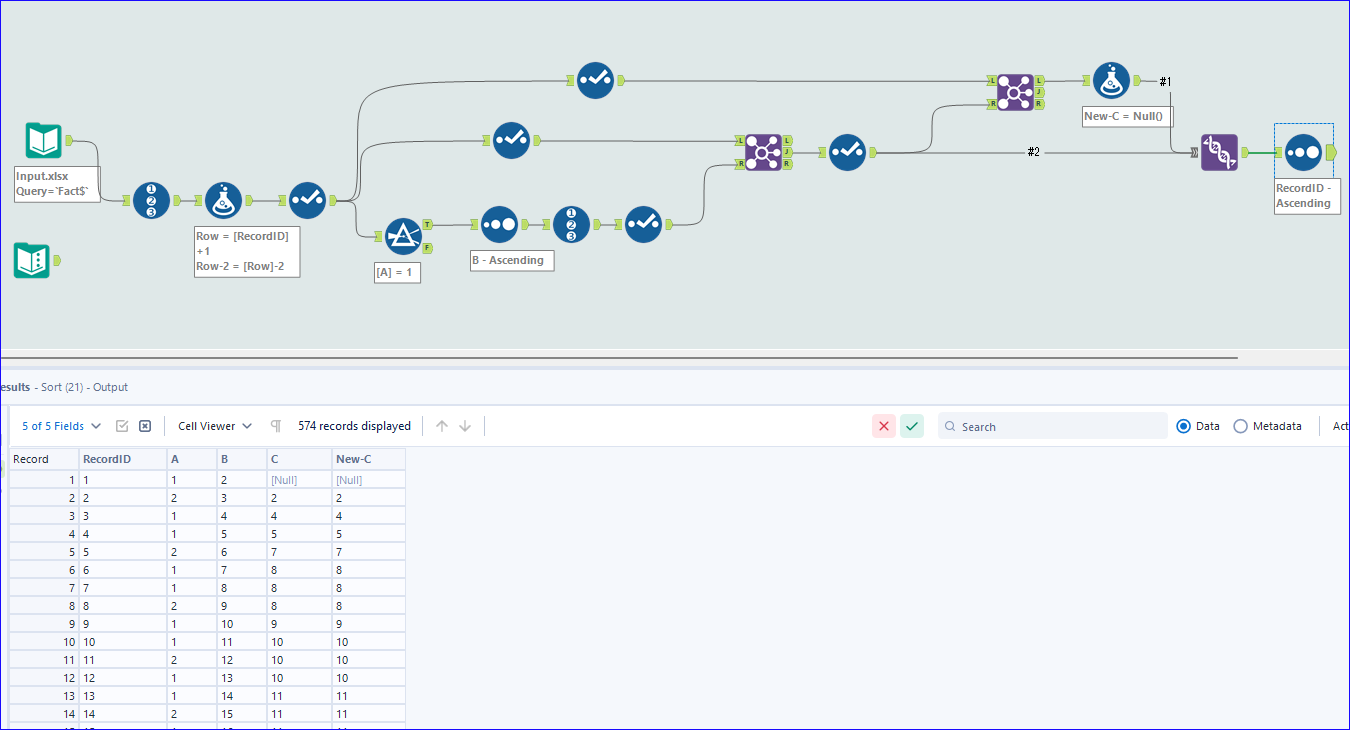Click the first Join tool on the canvas
Viewport: 1350px width, 730px height.
tap(763, 152)
